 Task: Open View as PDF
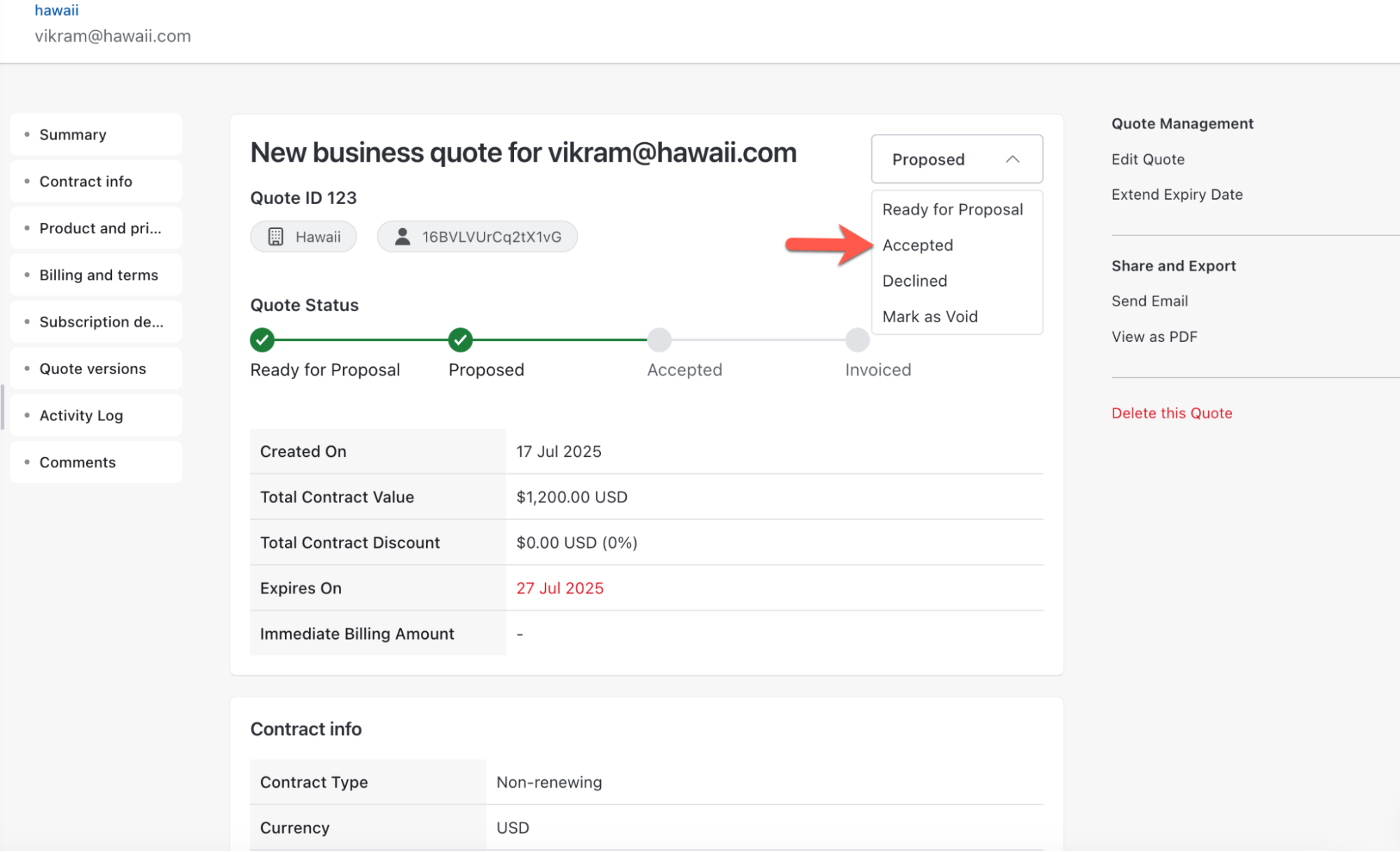(x=1154, y=336)
